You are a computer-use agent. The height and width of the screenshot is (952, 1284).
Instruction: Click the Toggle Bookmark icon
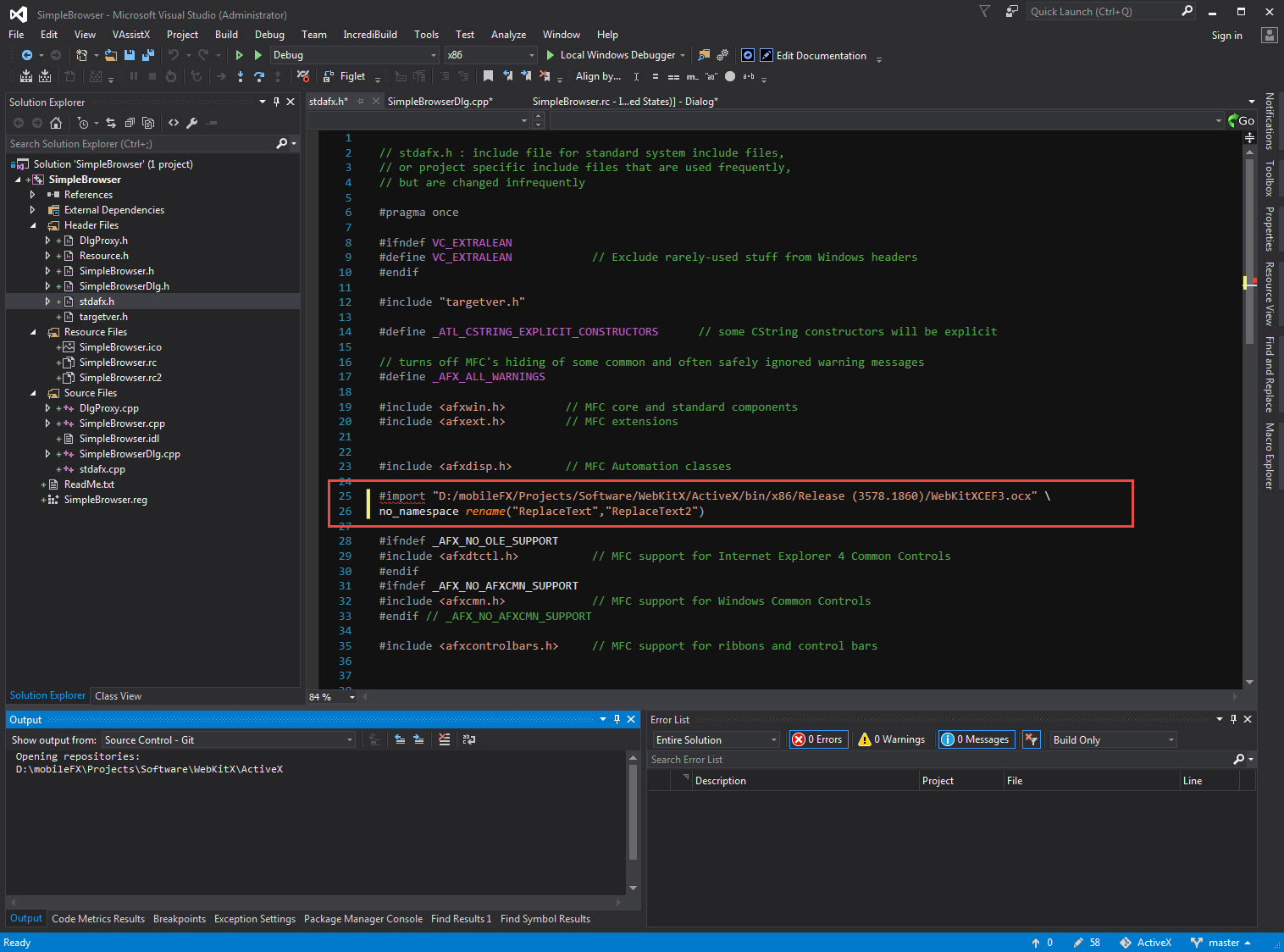coord(489,76)
